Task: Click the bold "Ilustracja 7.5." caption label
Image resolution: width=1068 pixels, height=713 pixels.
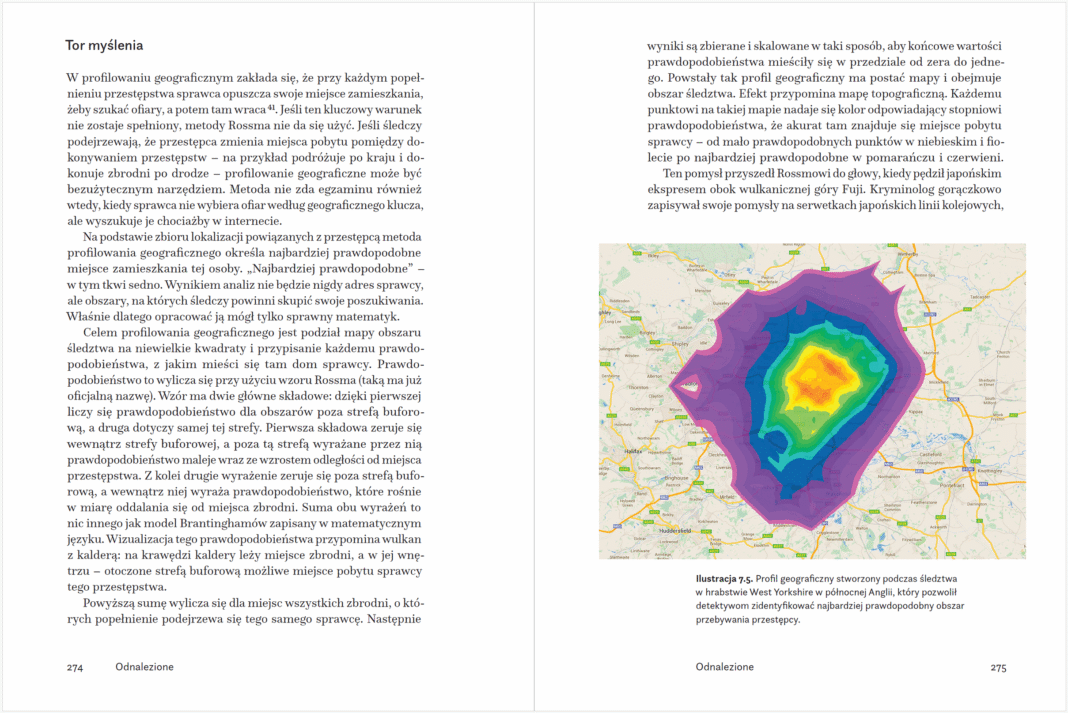Action: point(724,579)
